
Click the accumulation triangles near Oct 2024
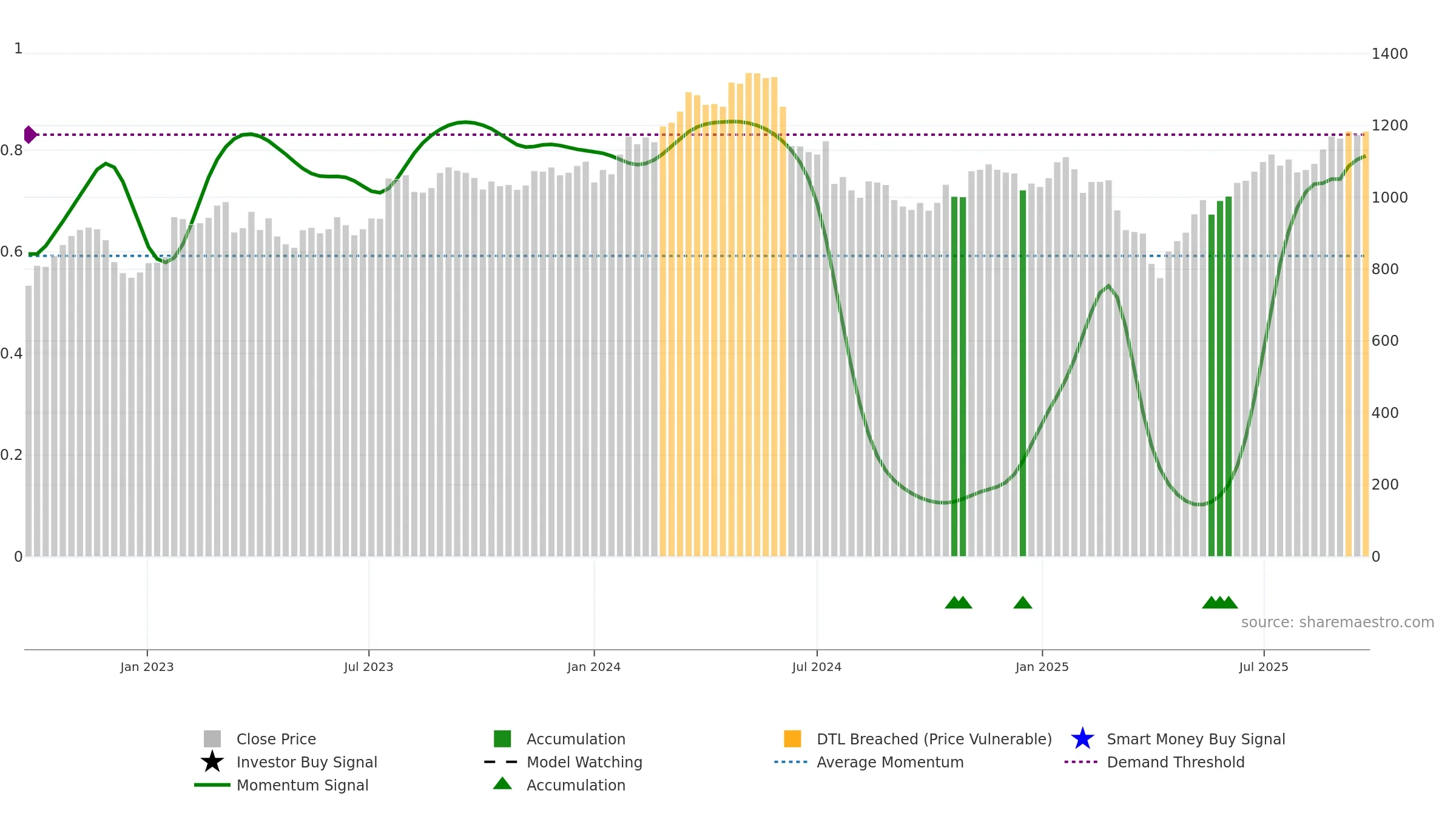959,602
